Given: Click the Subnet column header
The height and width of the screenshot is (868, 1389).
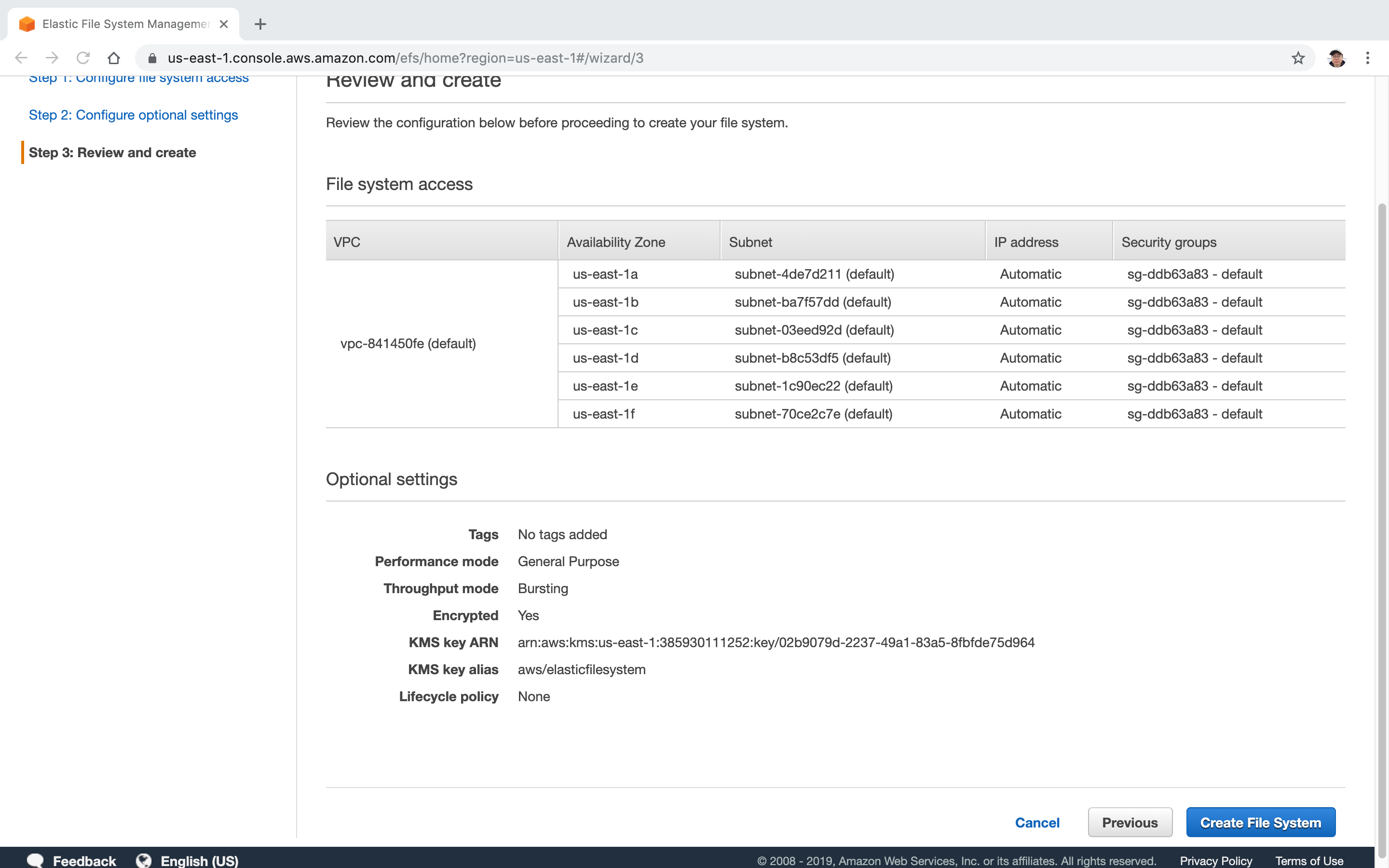Looking at the screenshot, I should pos(852,241).
